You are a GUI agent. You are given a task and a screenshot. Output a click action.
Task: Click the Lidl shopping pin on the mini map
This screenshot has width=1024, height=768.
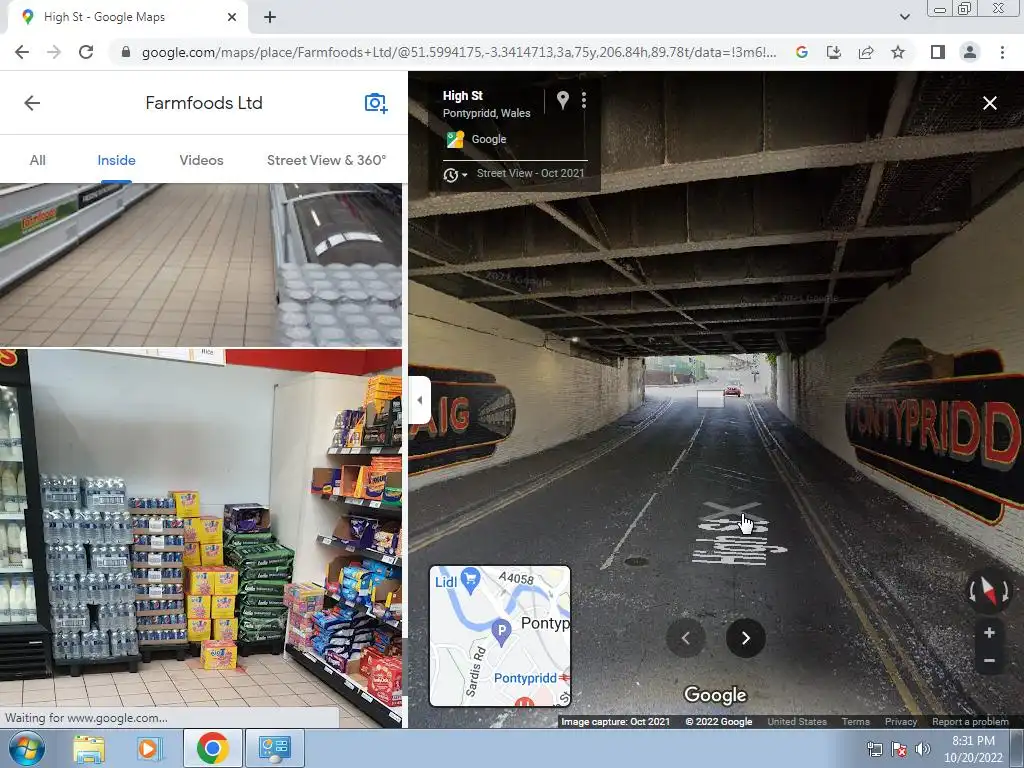[x=470, y=578]
